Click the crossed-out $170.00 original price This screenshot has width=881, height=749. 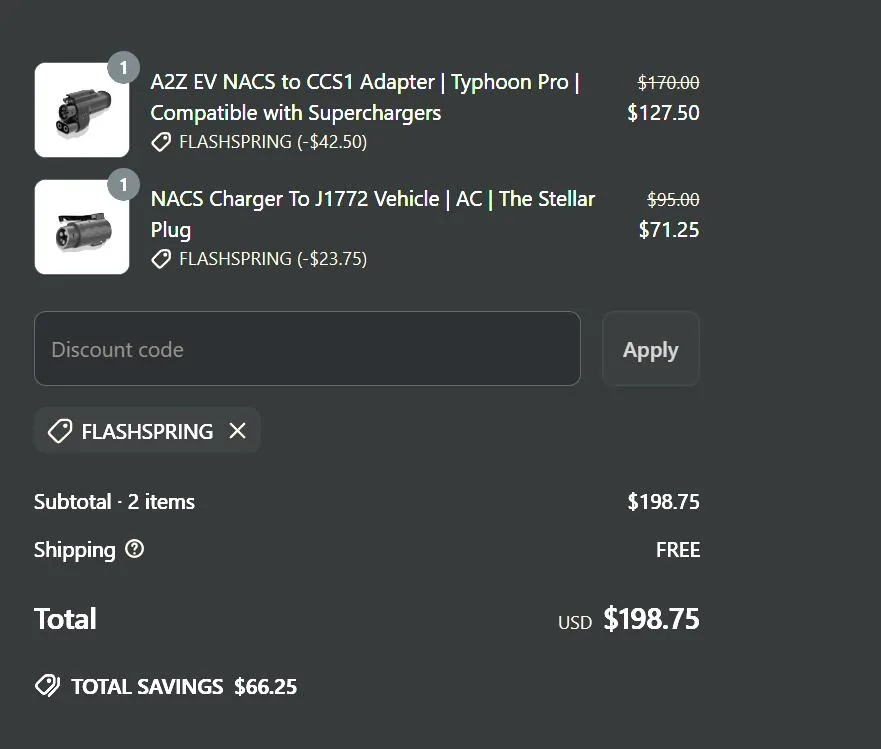(668, 83)
